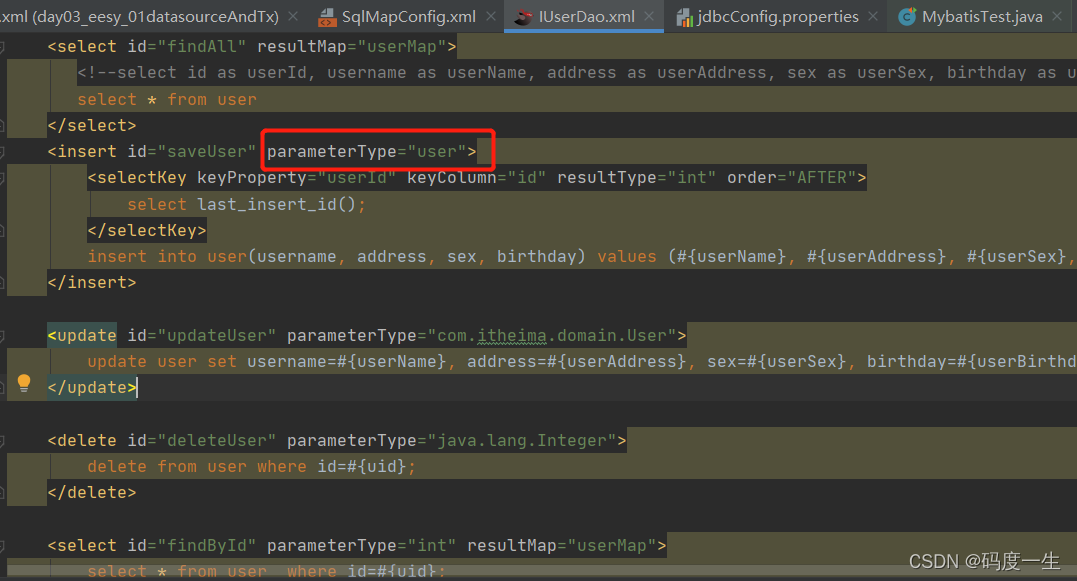Click id="updateUser" attribute
The height and width of the screenshot is (581, 1077).
click(202, 336)
